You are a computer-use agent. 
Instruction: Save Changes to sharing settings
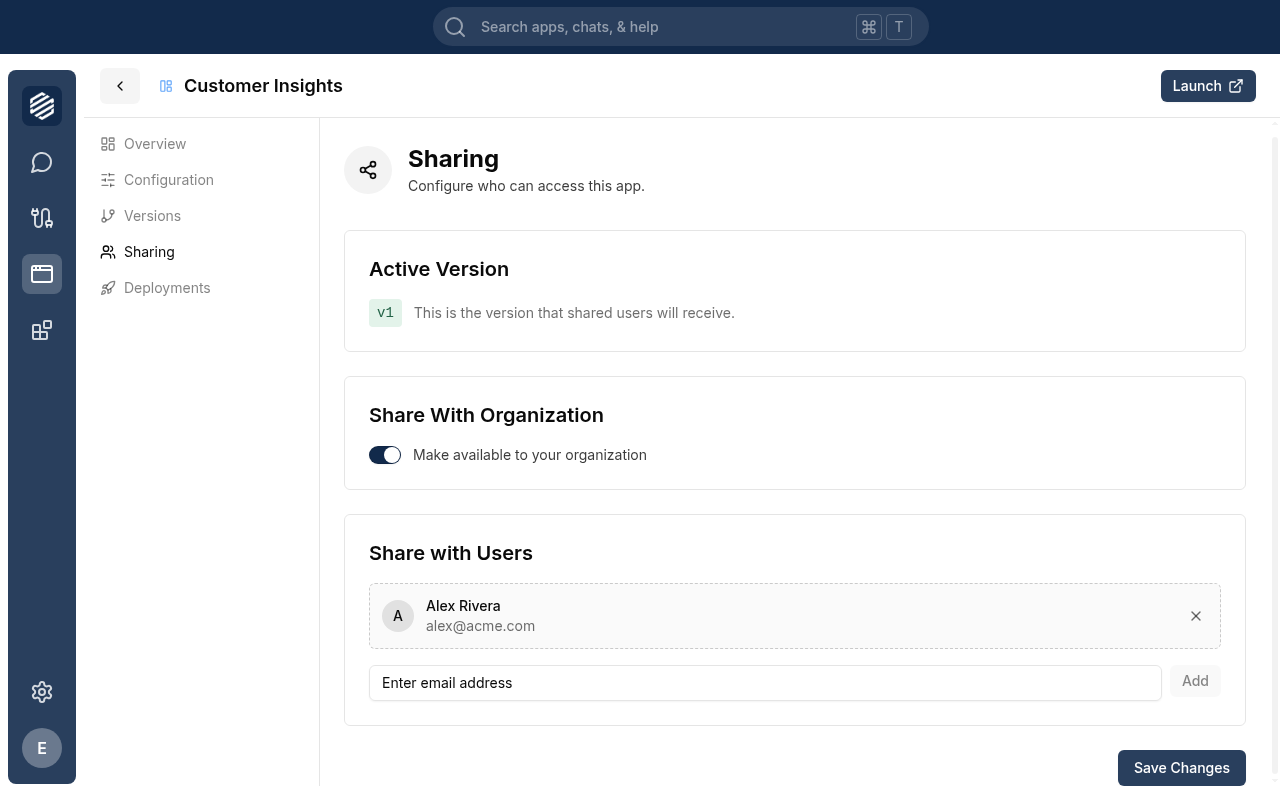[1182, 768]
